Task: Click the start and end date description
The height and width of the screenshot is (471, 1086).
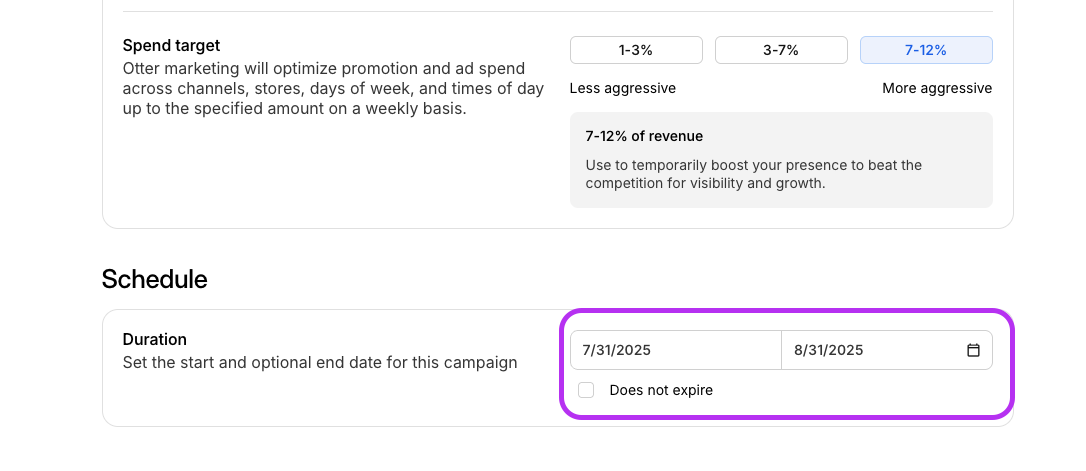Action: [x=320, y=362]
